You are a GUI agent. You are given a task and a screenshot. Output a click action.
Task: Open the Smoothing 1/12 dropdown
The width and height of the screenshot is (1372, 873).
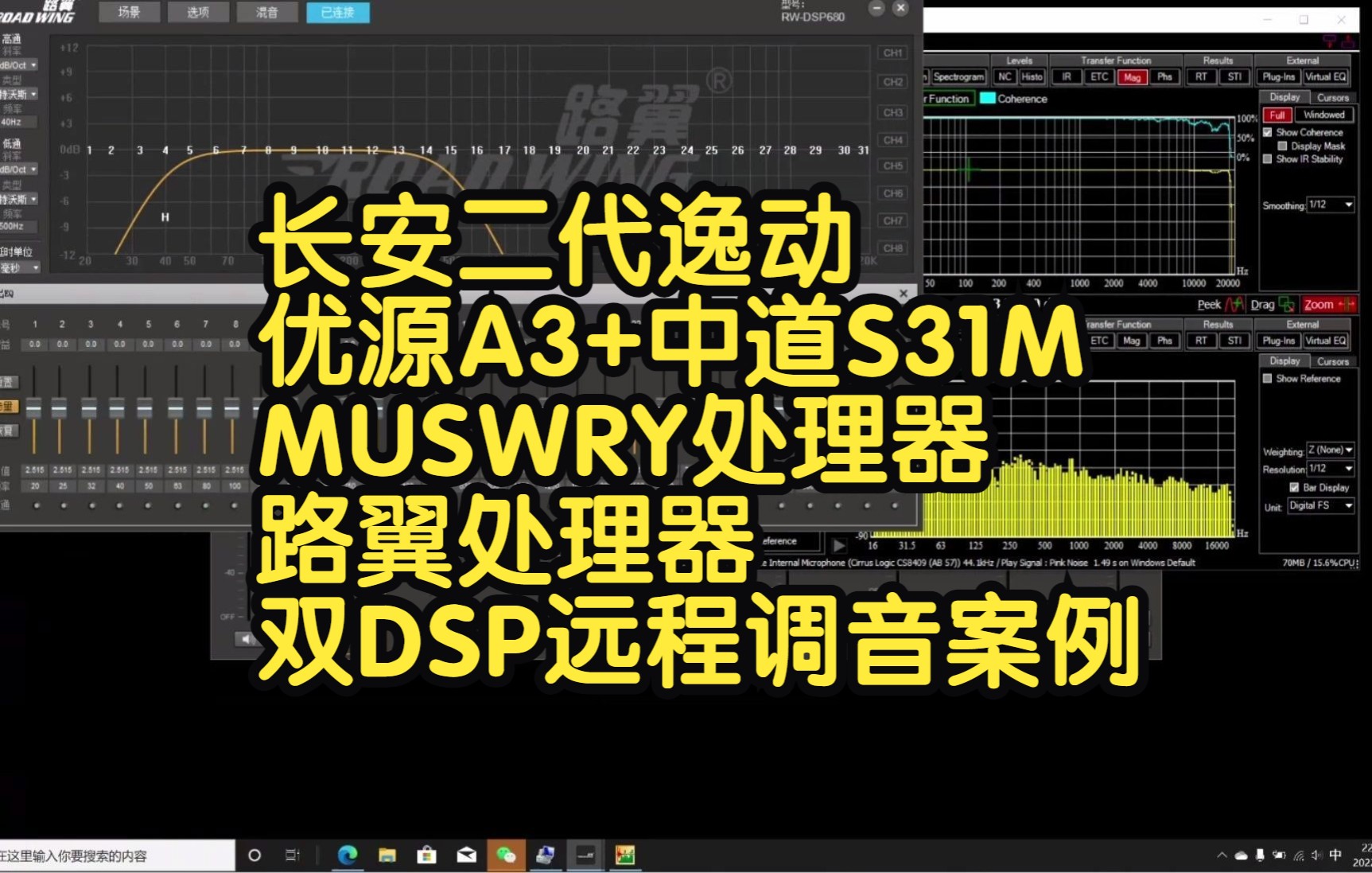point(1331,205)
